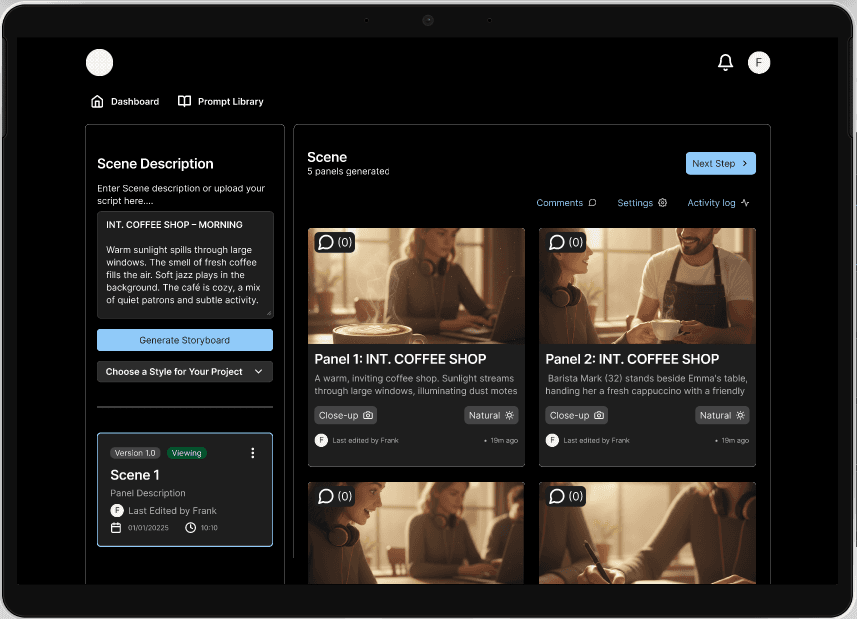Click '5 panels generated' text
This screenshot has width=857, height=619.
[348, 172]
